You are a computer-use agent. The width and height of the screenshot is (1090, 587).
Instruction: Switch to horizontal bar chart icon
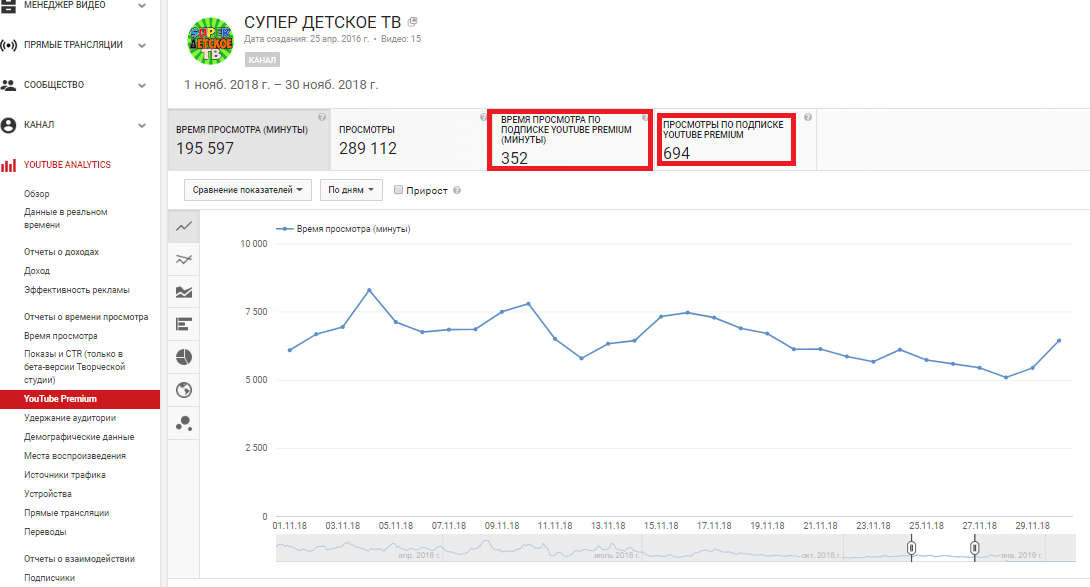pyautogui.click(x=184, y=325)
